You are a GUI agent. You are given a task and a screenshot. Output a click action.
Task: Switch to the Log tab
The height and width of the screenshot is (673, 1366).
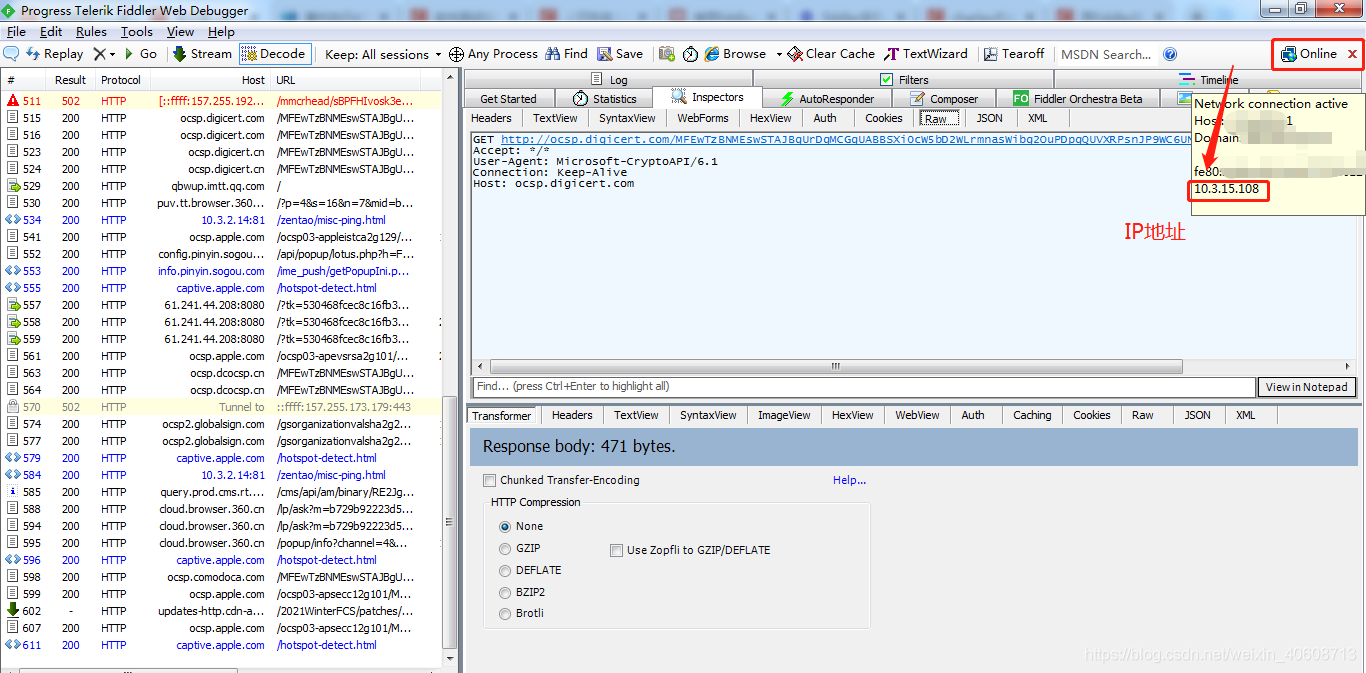(609, 79)
